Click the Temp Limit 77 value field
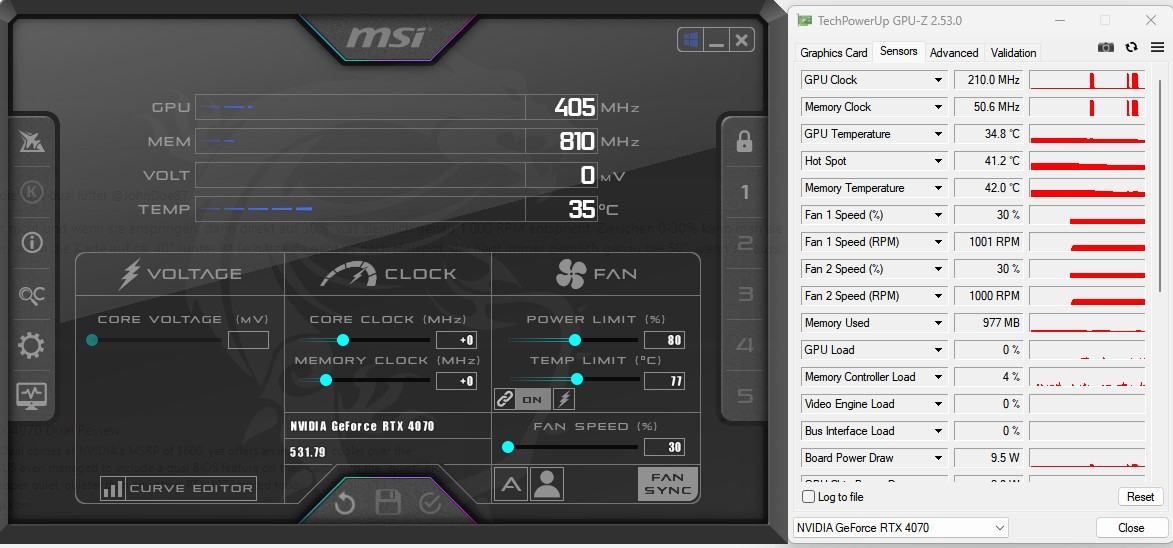 click(664, 381)
